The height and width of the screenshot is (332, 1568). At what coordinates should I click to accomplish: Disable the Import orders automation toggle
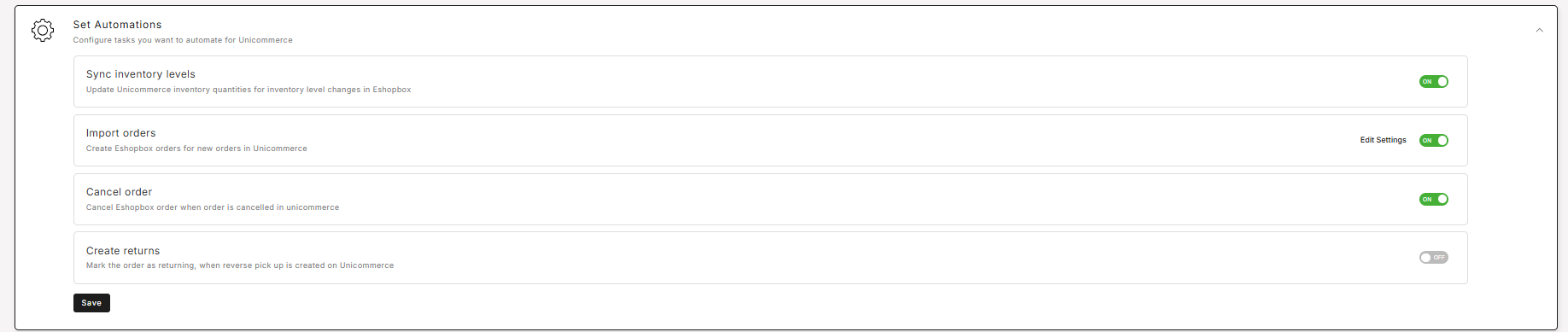[x=1434, y=141]
